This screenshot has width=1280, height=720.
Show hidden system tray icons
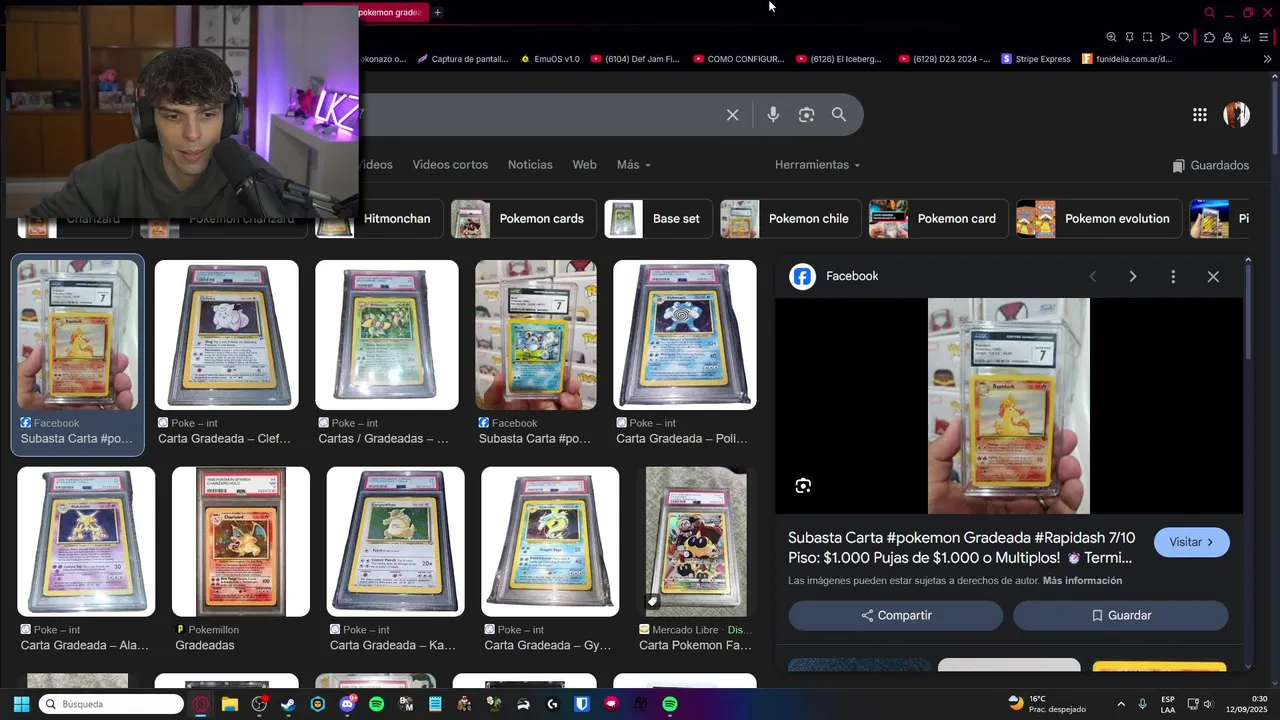point(1121,704)
